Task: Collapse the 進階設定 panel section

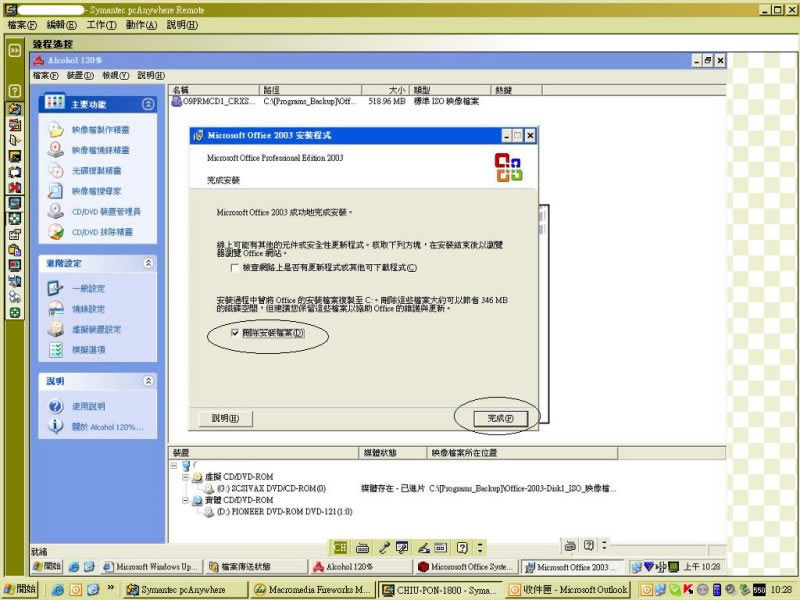Action: (x=148, y=263)
